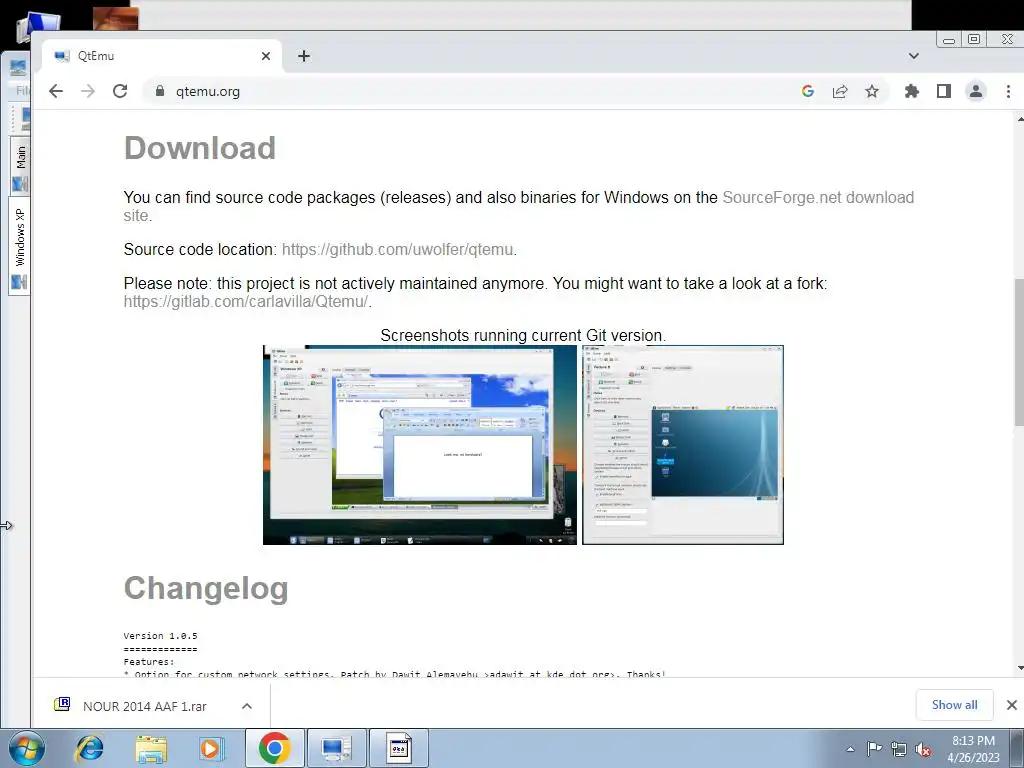Viewport: 1024px width, 768px height.
Task: Click the Version 1.0.5 text
Action: tap(160, 635)
